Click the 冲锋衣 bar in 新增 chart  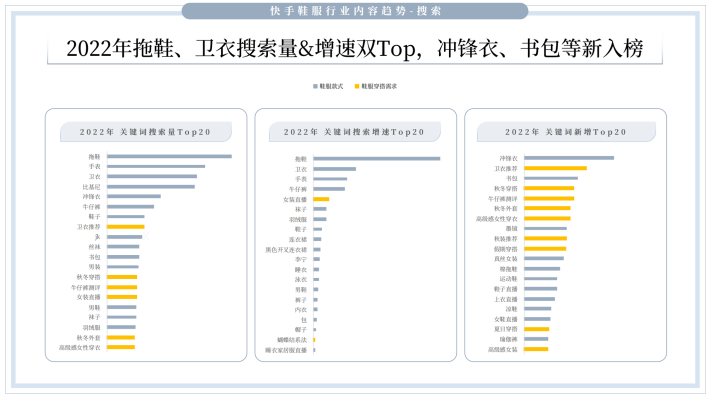569,158
